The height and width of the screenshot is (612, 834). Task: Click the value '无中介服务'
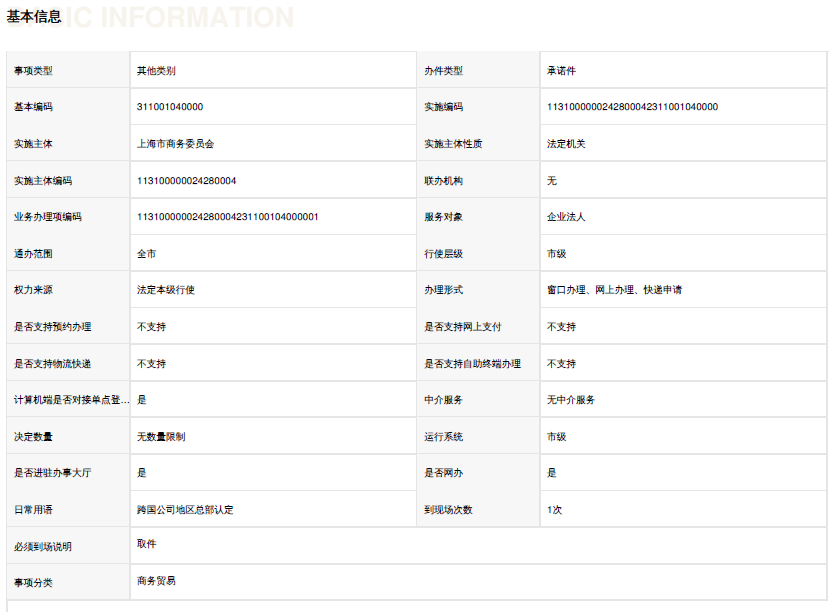571,400
